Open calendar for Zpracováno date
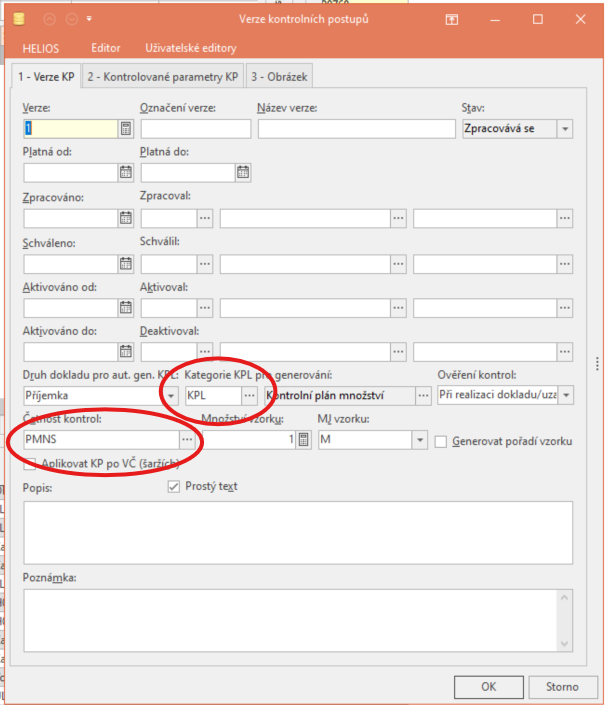The height and width of the screenshot is (705, 606). (x=125, y=217)
